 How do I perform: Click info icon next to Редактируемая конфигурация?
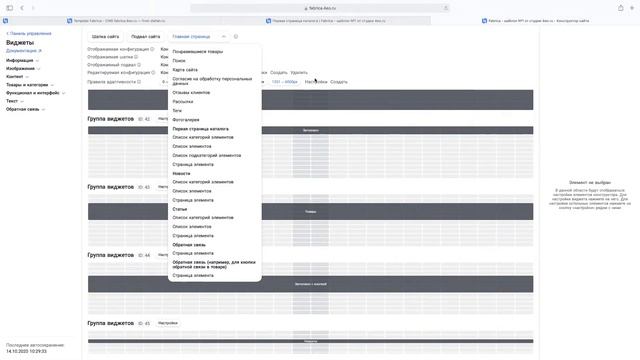[153, 72]
